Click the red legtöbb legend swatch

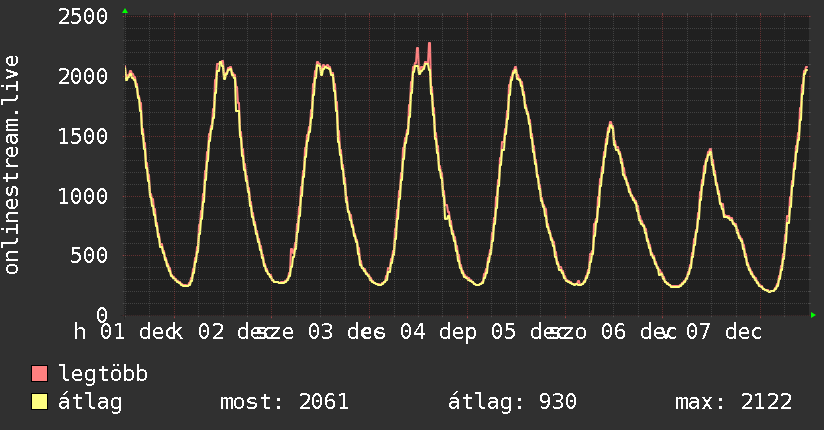click(x=40, y=375)
